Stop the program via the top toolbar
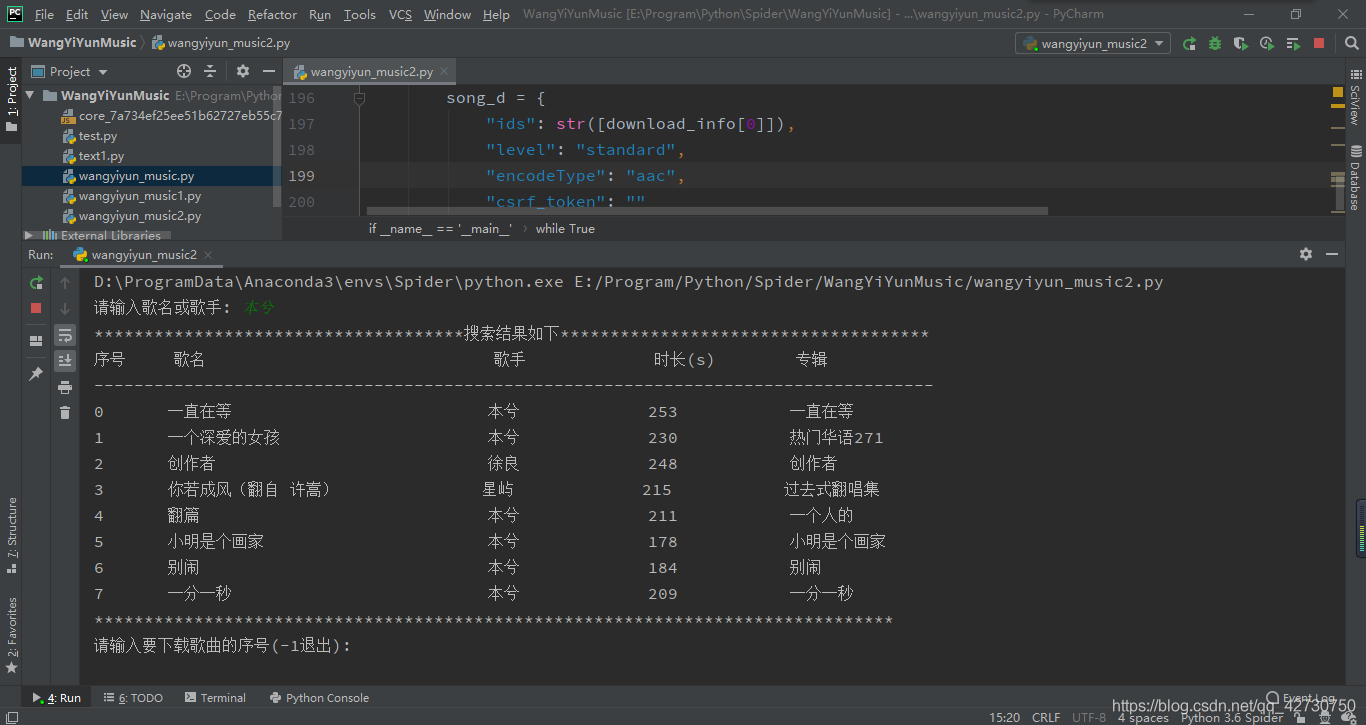 [1319, 43]
